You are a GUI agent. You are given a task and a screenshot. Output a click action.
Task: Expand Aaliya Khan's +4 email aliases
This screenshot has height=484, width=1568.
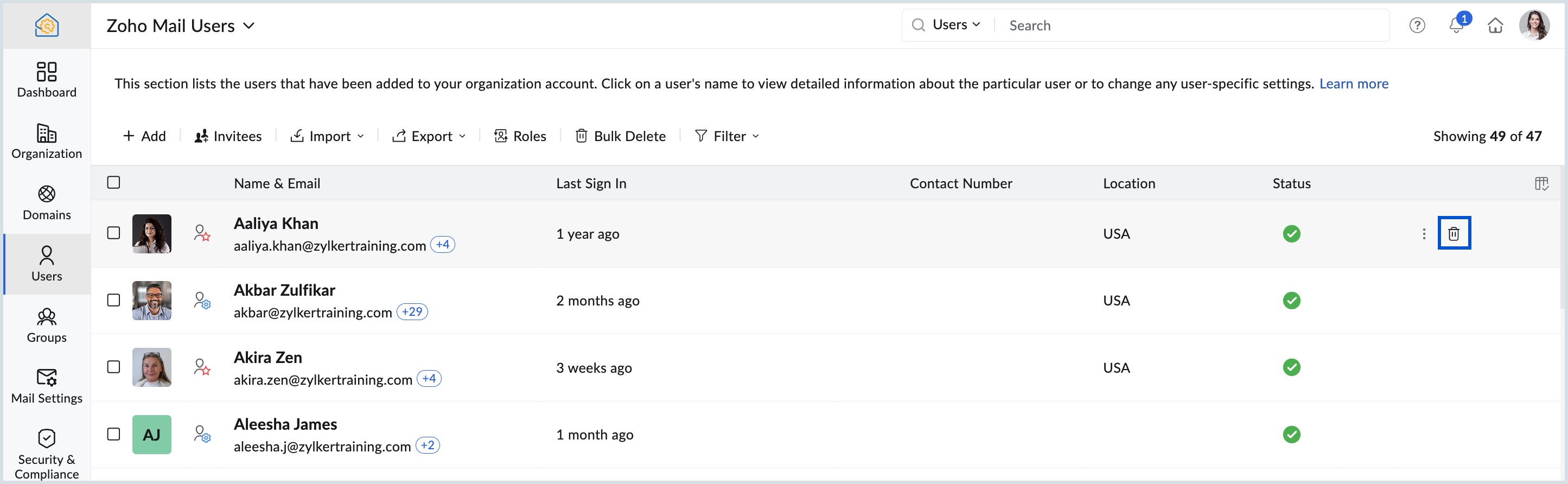click(443, 245)
